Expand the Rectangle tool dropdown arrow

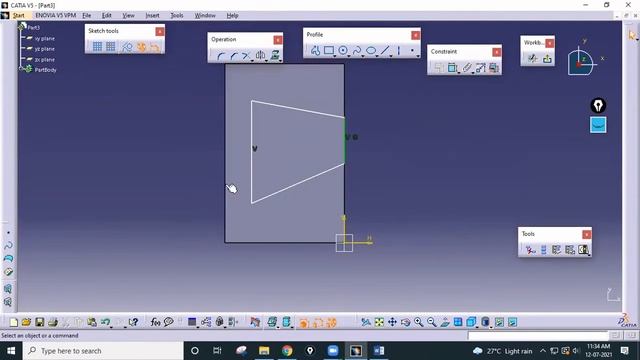point(335,56)
